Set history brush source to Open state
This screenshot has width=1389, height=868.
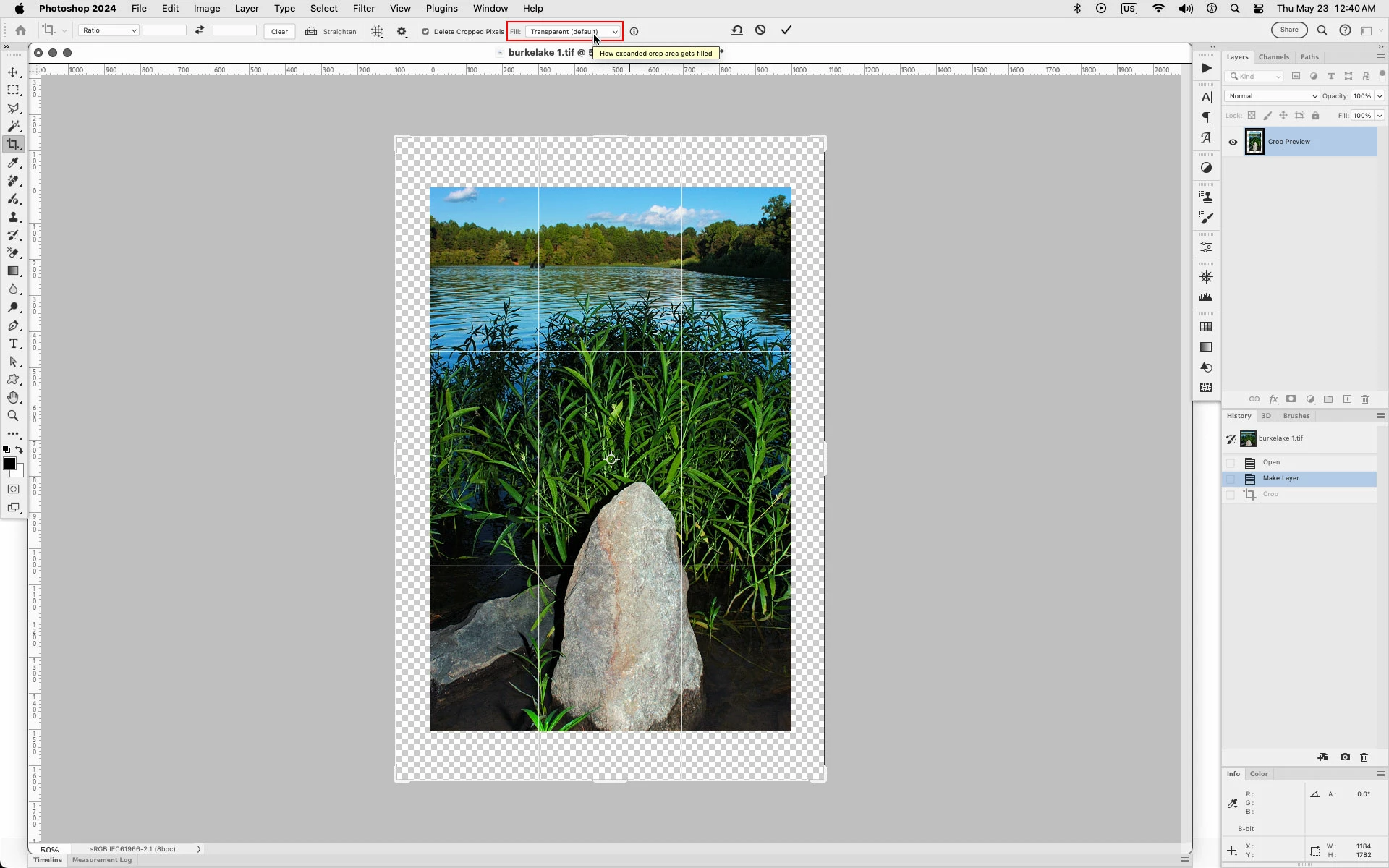coord(1231,463)
